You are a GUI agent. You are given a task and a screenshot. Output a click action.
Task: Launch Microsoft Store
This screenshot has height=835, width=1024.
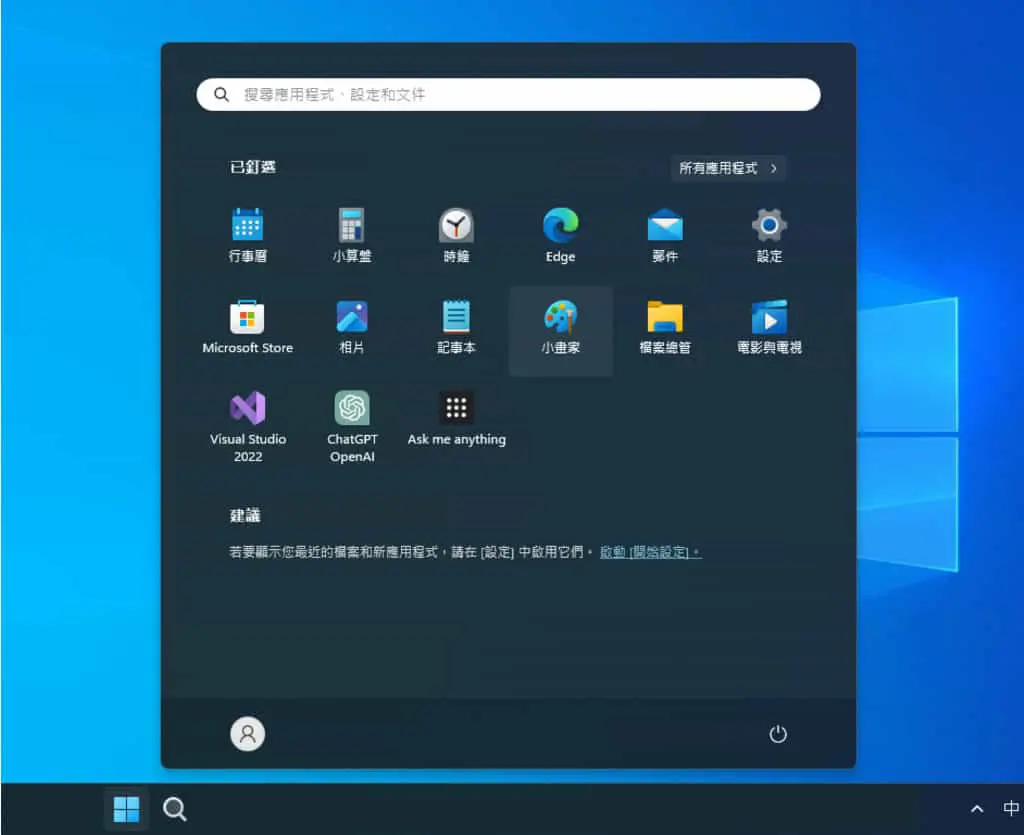(x=248, y=327)
